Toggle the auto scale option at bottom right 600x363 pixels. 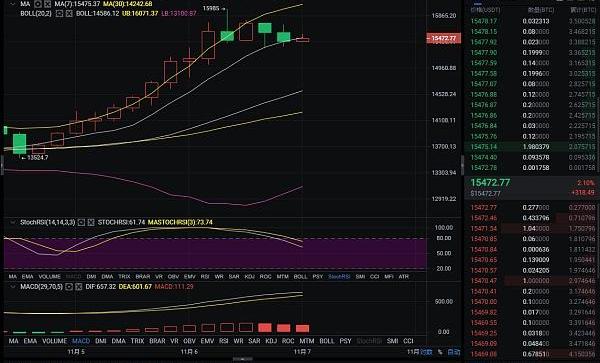(x=454, y=352)
